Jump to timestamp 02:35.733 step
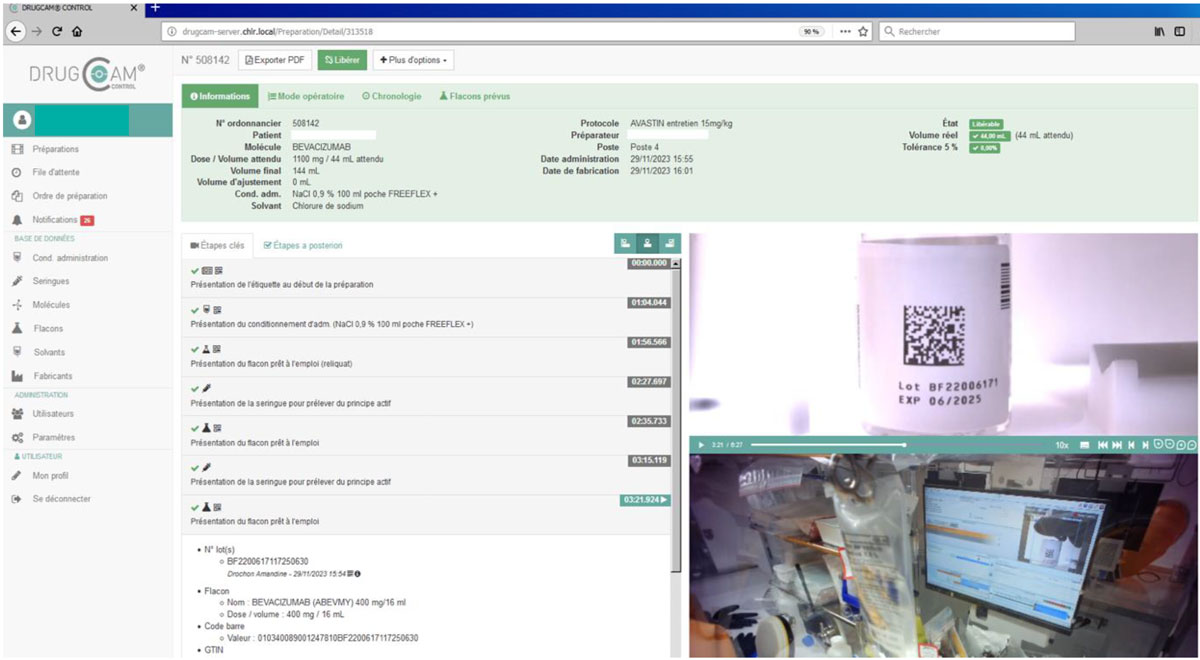Screen dimensions: 1200x660 648,421
